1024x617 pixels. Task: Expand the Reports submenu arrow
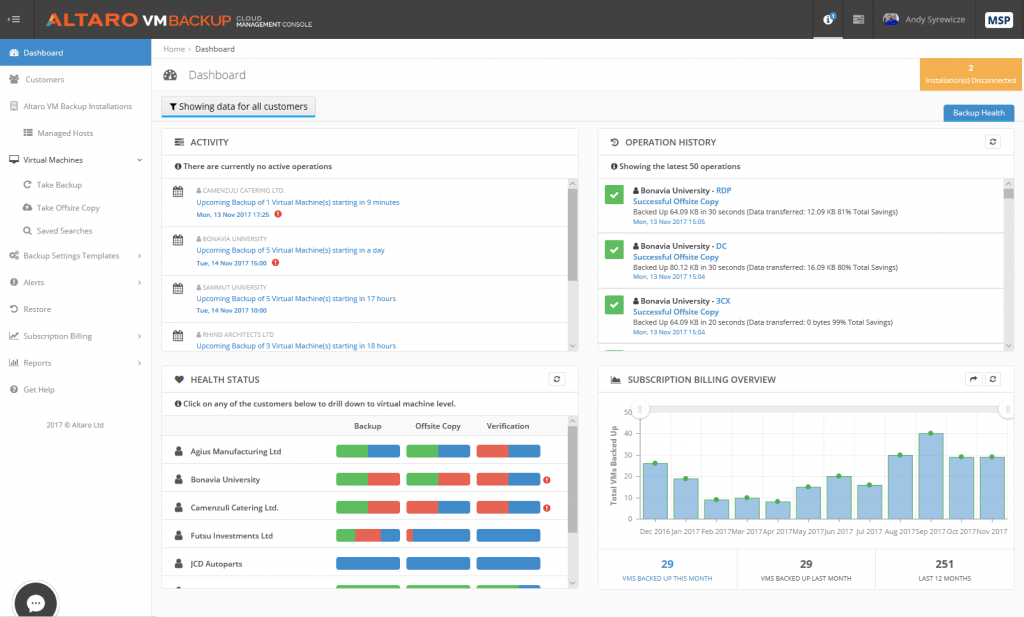point(139,363)
